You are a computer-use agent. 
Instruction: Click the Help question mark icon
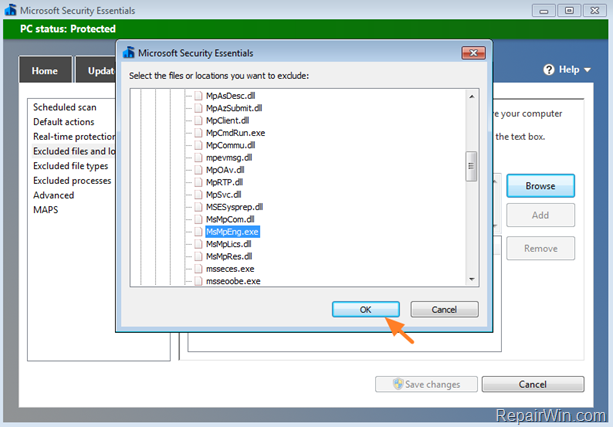[x=549, y=70]
